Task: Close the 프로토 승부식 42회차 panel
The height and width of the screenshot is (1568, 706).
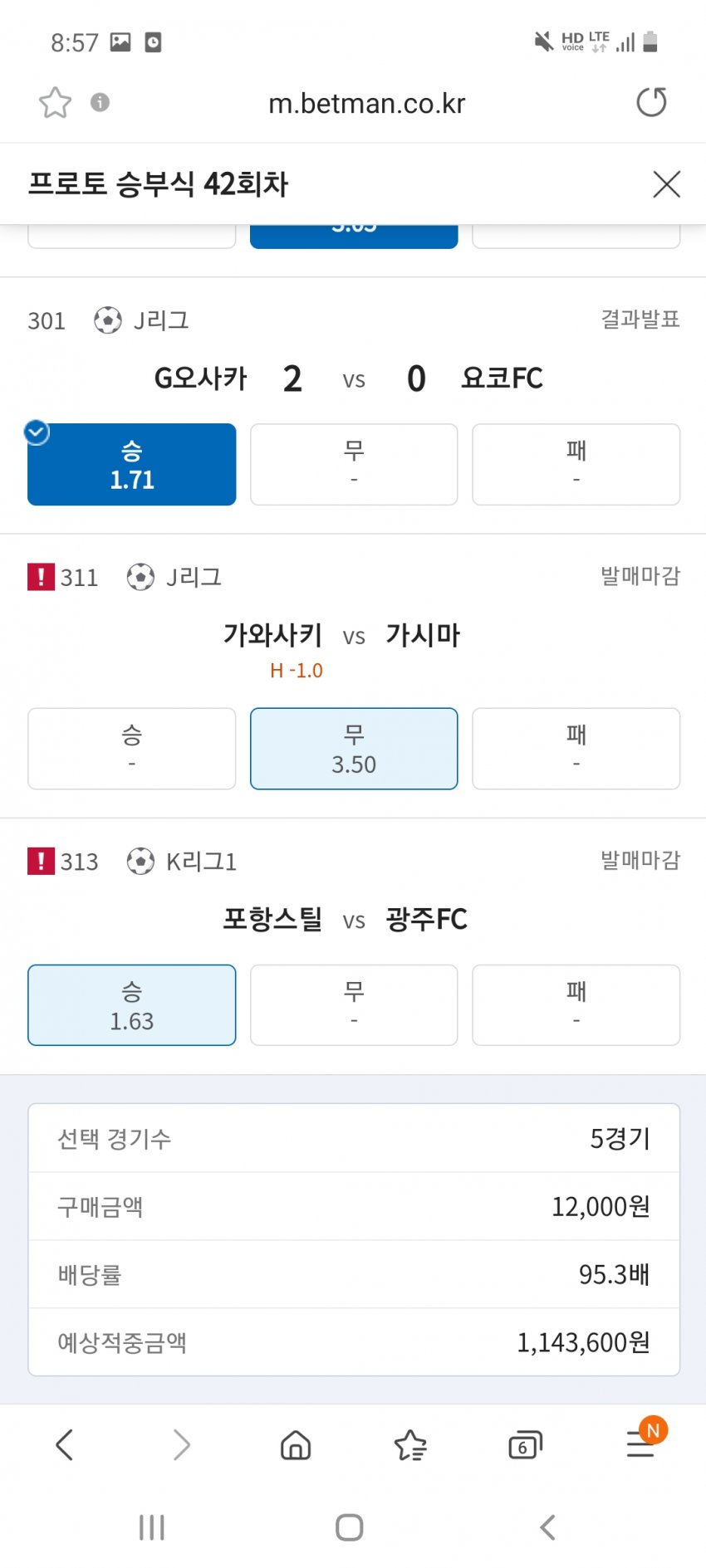Action: [x=666, y=184]
